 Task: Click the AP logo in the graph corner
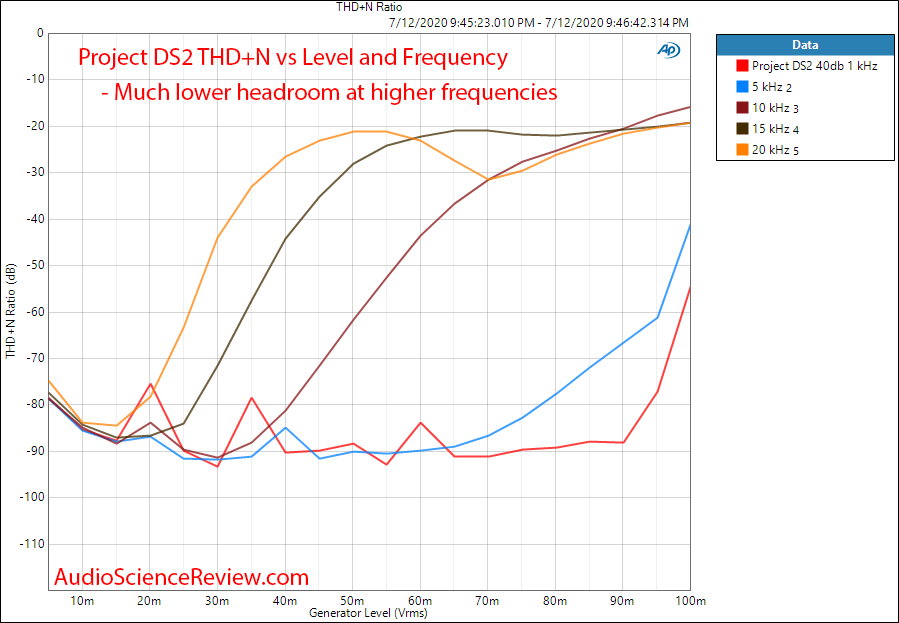click(669, 50)
